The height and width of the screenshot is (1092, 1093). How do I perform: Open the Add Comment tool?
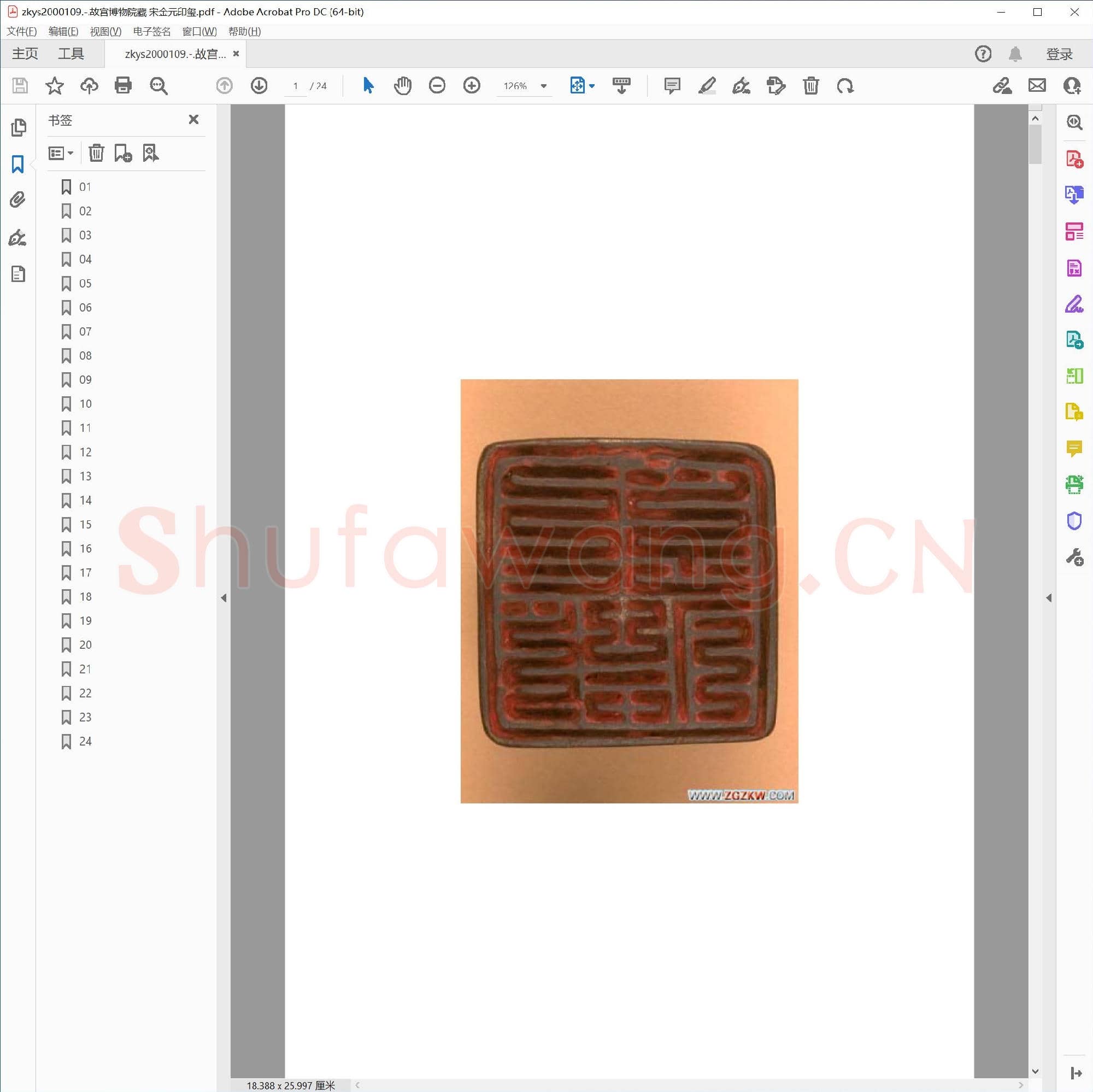[x=671, y=86]
